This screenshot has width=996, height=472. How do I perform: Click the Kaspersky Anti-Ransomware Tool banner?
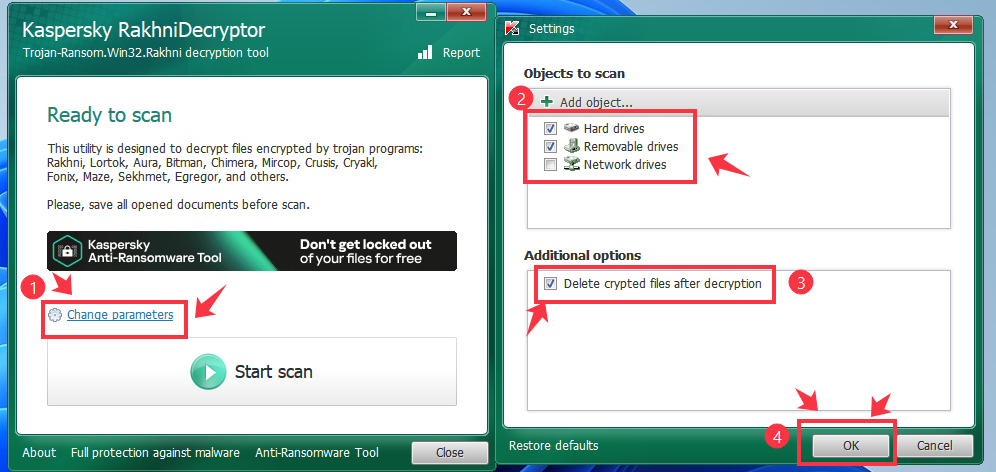coord(252,251)
